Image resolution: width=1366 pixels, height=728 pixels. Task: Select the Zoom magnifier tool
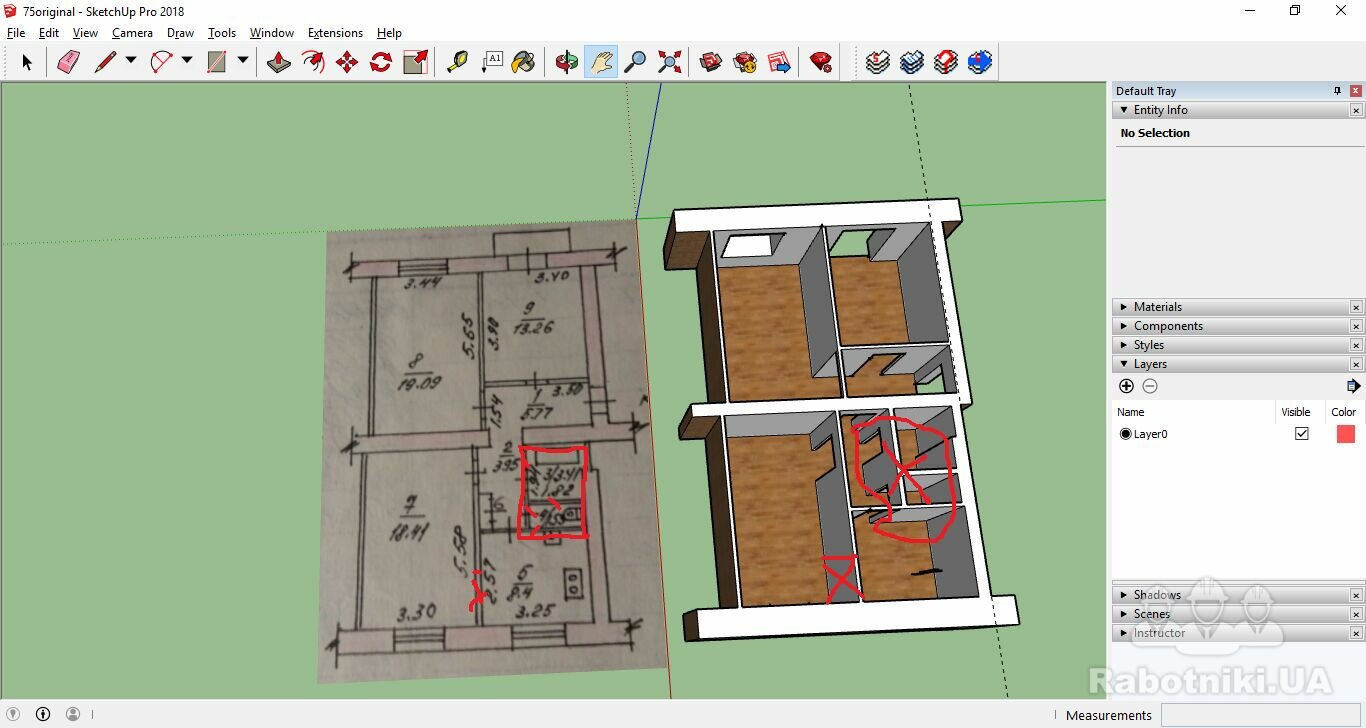pyautogui.click(x=635, y=62)
